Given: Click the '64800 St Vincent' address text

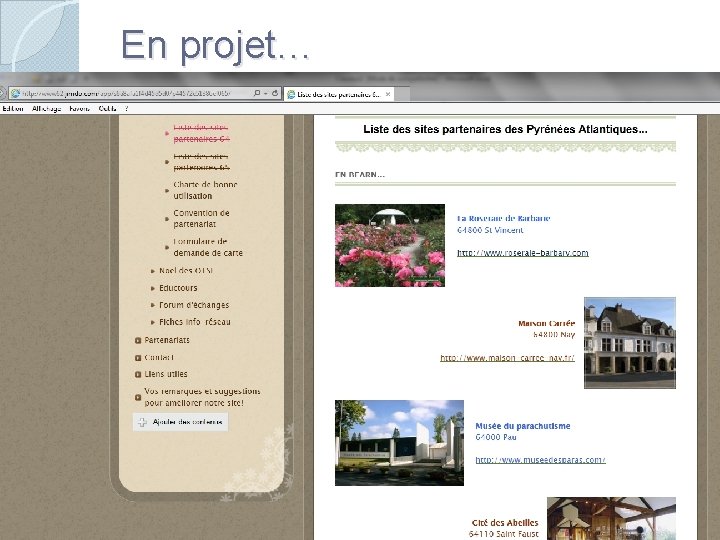Looking at the screenshot, I should 490,230.
